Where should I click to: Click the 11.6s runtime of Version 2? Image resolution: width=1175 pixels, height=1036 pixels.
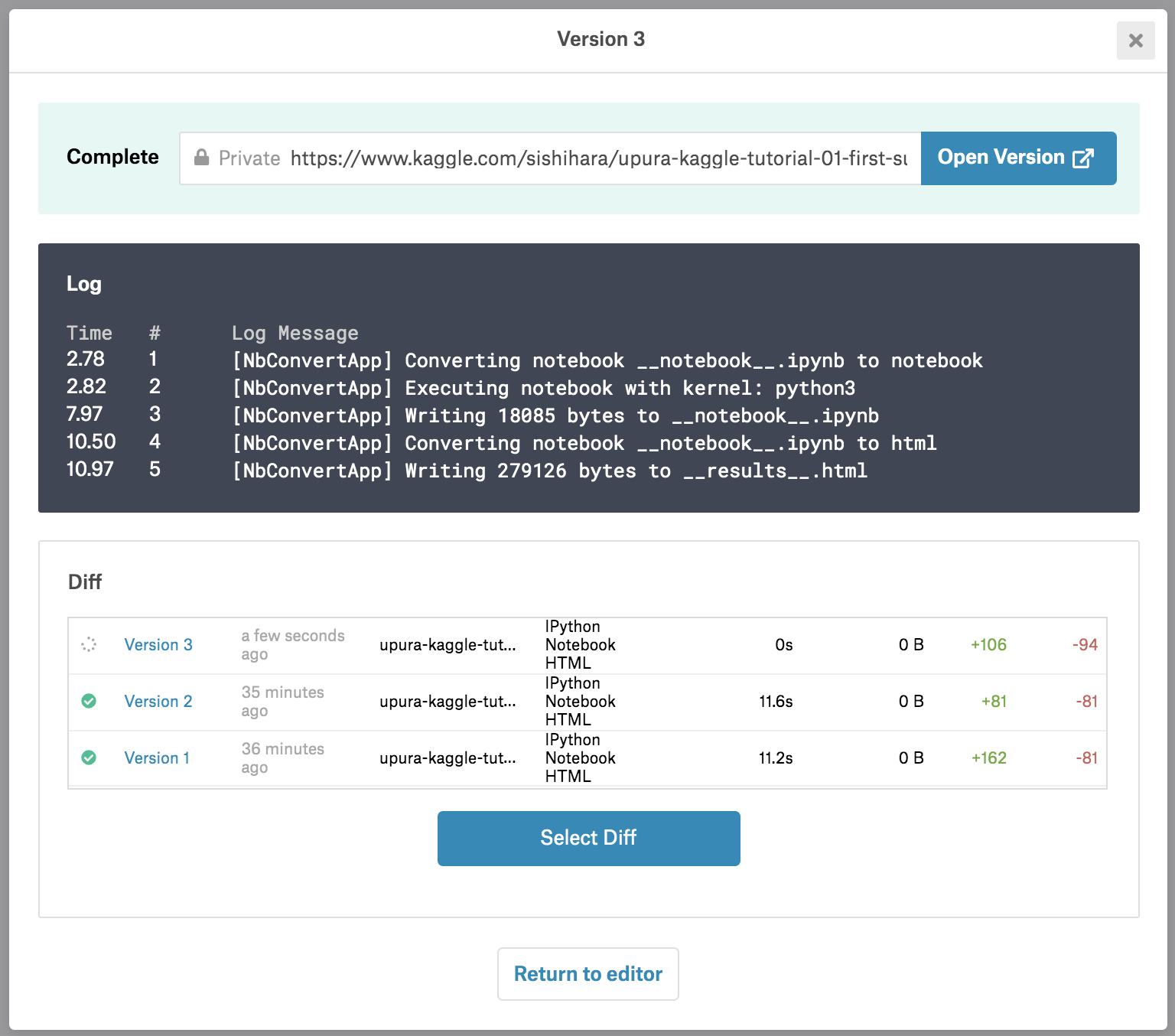(776, 702)
